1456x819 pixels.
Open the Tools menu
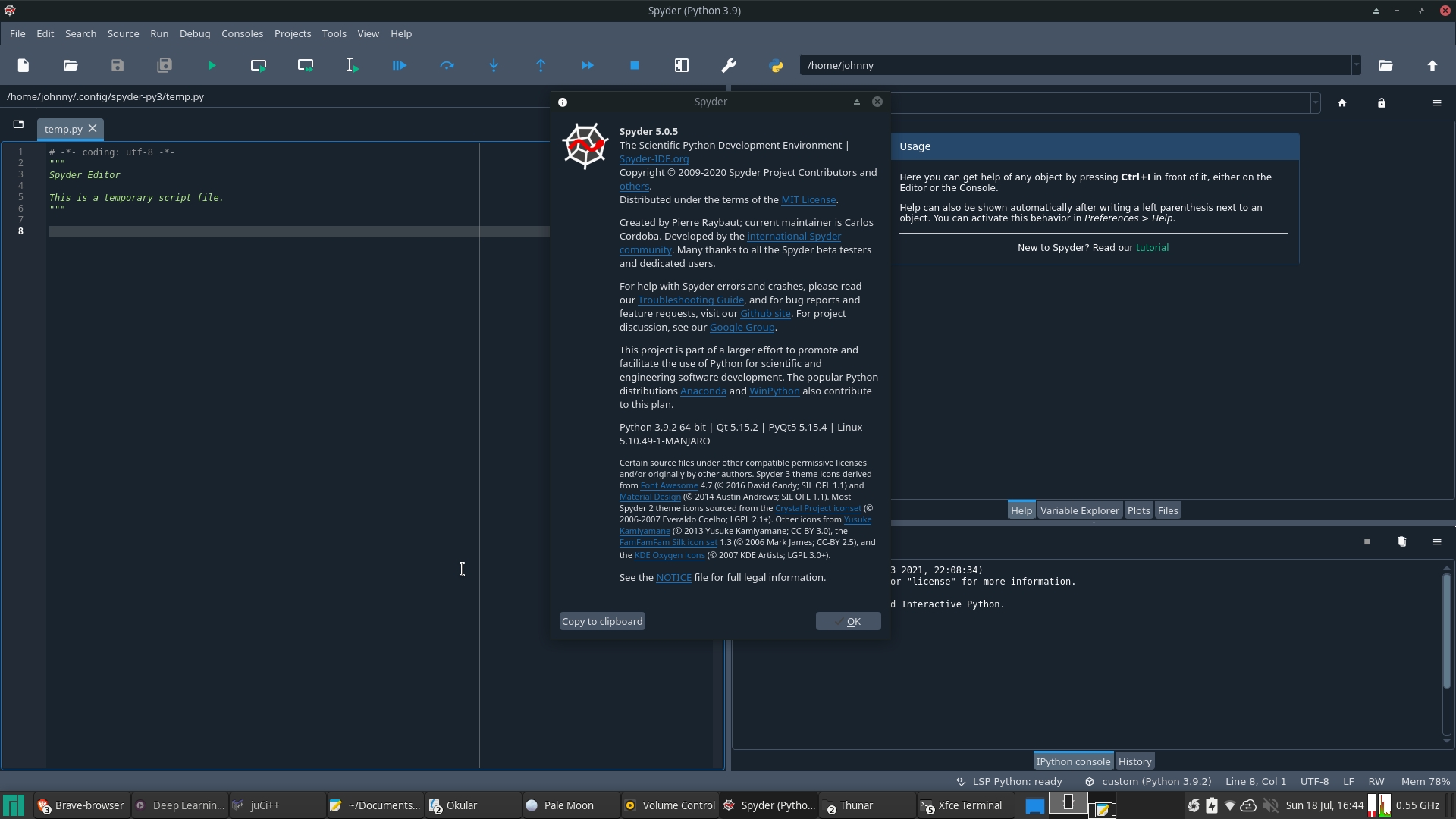tap(334, 33)
